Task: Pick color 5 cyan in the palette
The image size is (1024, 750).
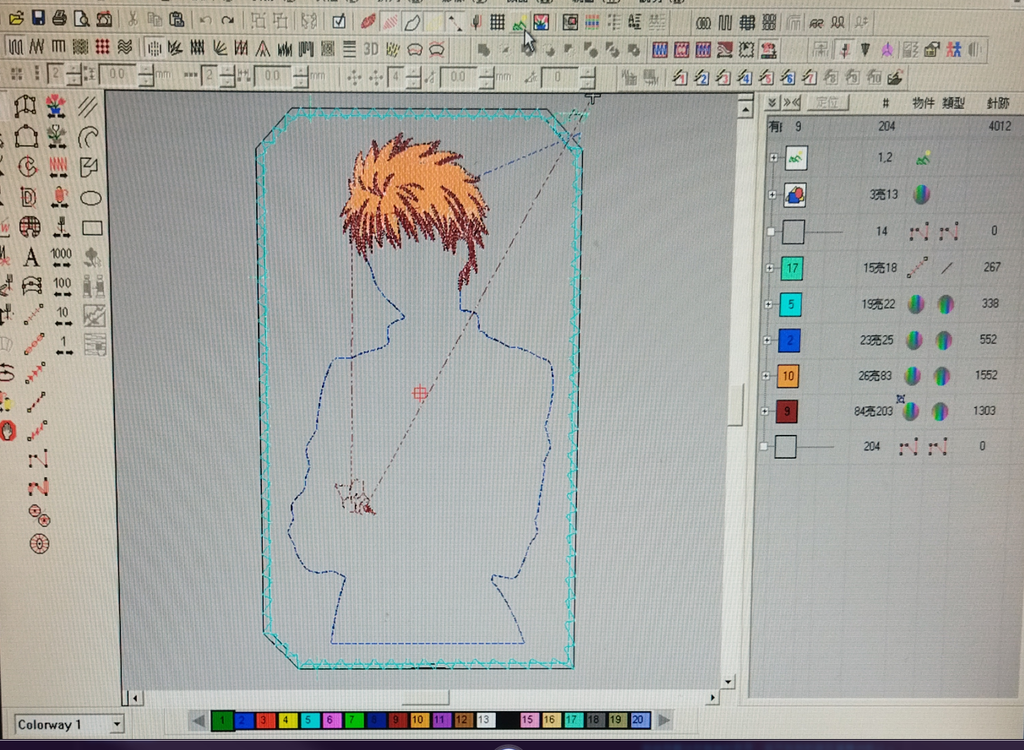Action: [x=310, y=720]
